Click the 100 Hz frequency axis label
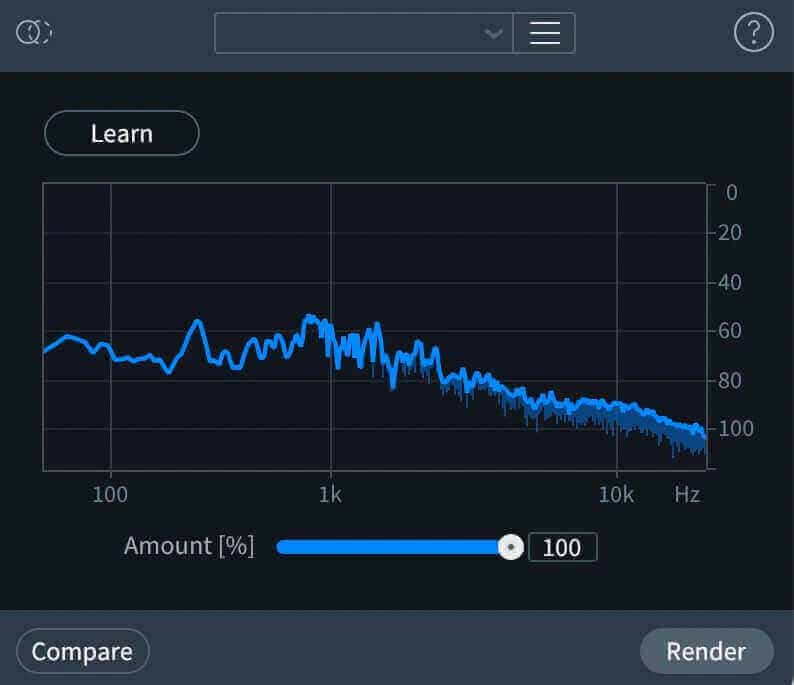The height and width of the screenshot is (685, 794). 110,494
